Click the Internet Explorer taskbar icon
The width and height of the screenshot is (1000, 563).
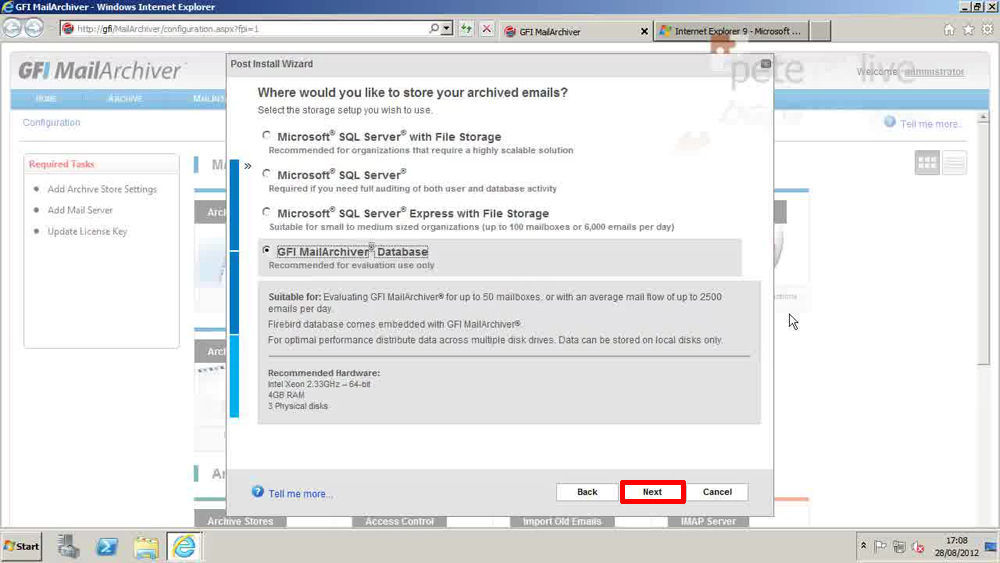(184, 546)
